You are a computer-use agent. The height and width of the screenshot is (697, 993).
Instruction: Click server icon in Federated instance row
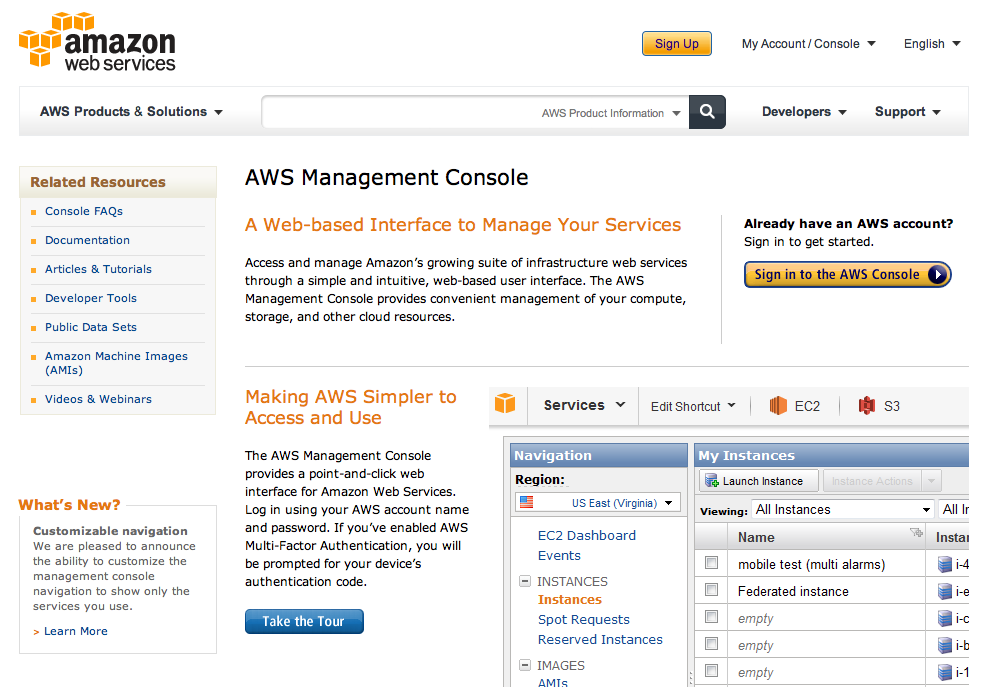coord(944,591)
